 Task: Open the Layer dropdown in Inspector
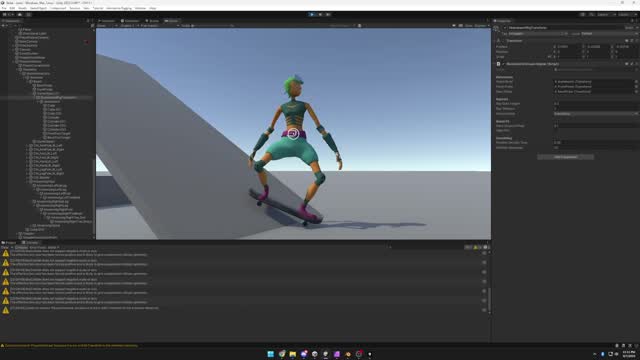(608, 34)
